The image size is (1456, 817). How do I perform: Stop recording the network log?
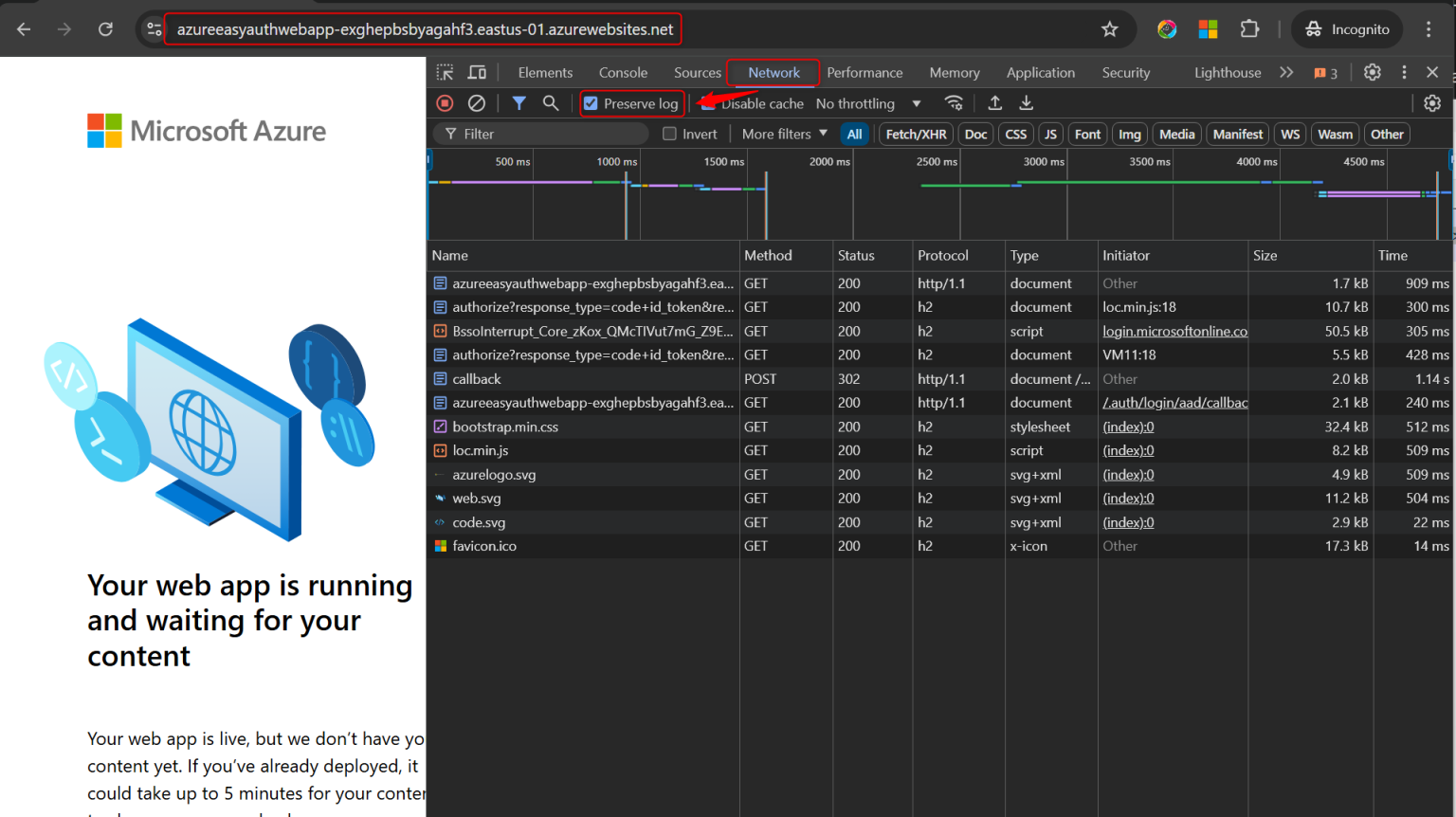pyautogui.click(x=445, y=102)
